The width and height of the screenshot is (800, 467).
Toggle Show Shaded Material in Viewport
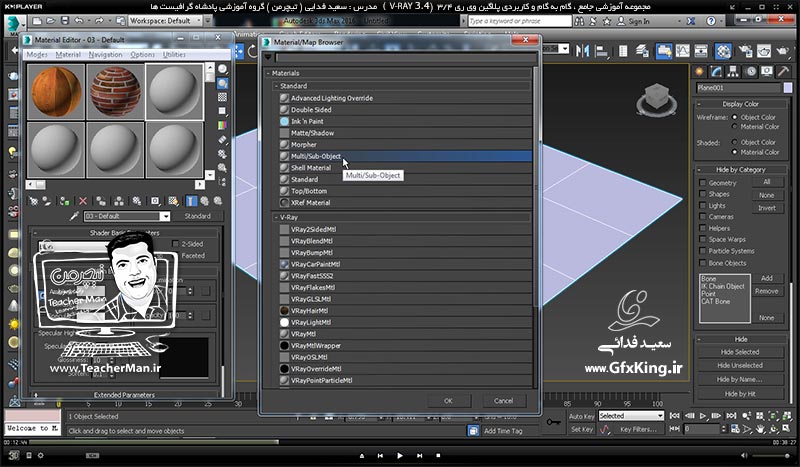(x=173, y=201)
